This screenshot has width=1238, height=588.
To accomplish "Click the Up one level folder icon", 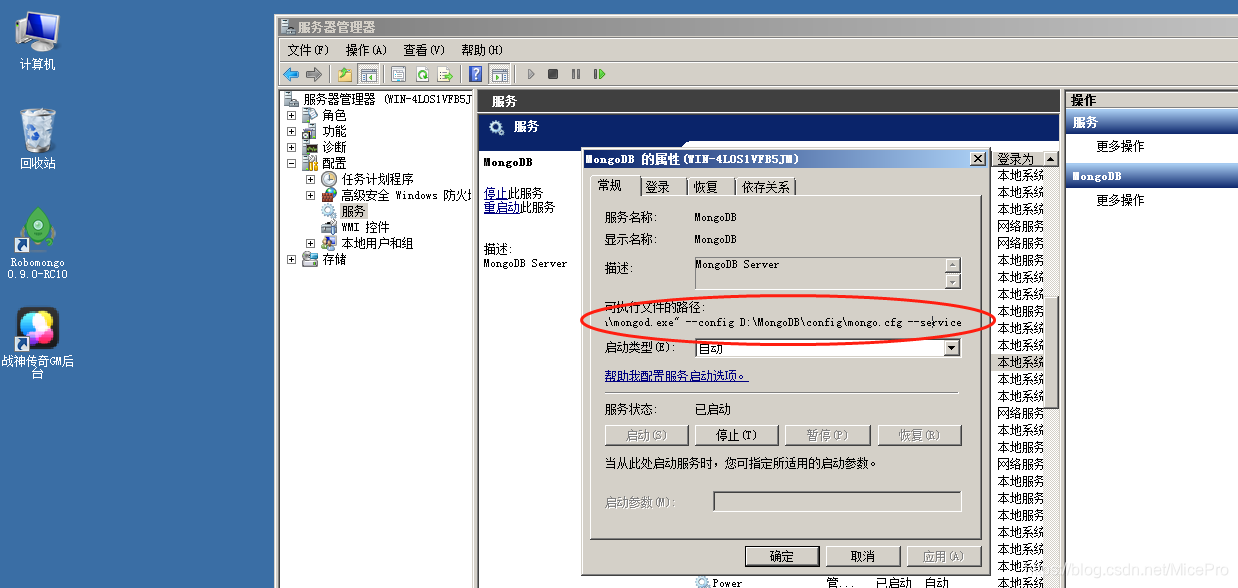I will [x=345, y=74].
